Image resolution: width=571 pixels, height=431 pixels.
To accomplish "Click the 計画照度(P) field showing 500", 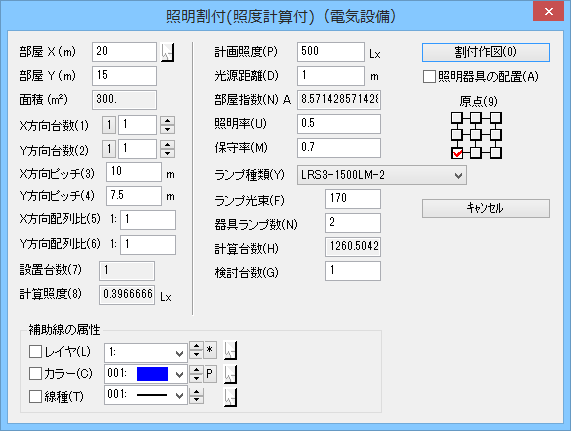I will [x=331, y=52].
